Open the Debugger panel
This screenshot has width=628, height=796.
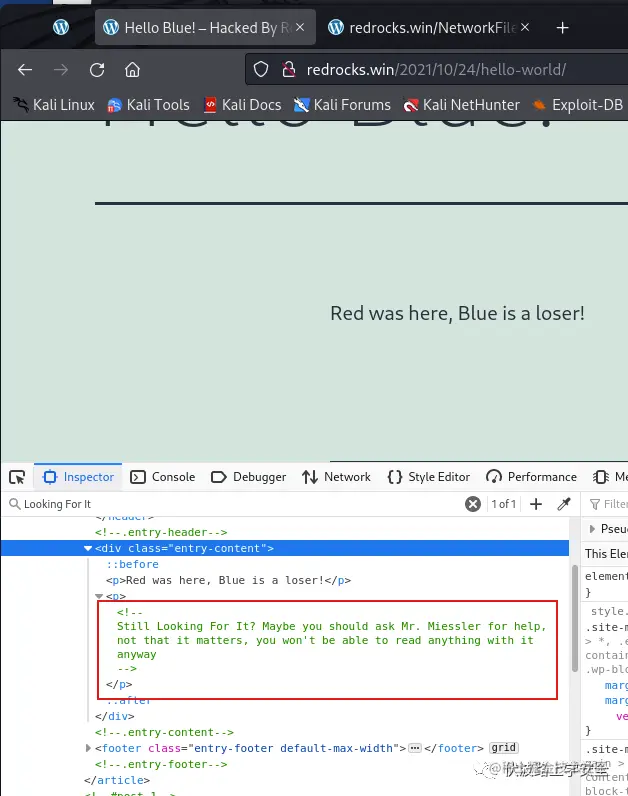click(248, 477)
